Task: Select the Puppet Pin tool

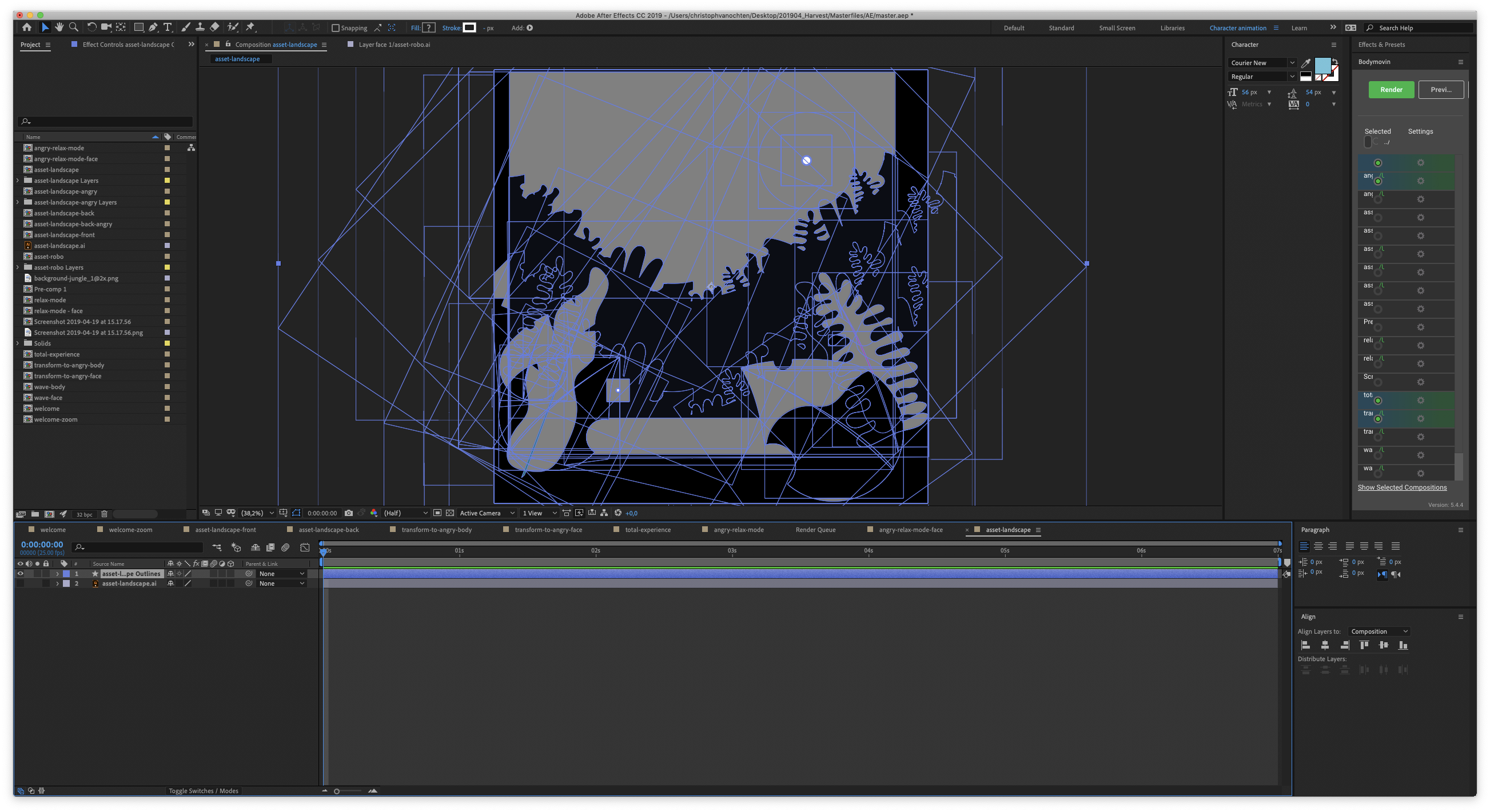Action: click(250, 27)
